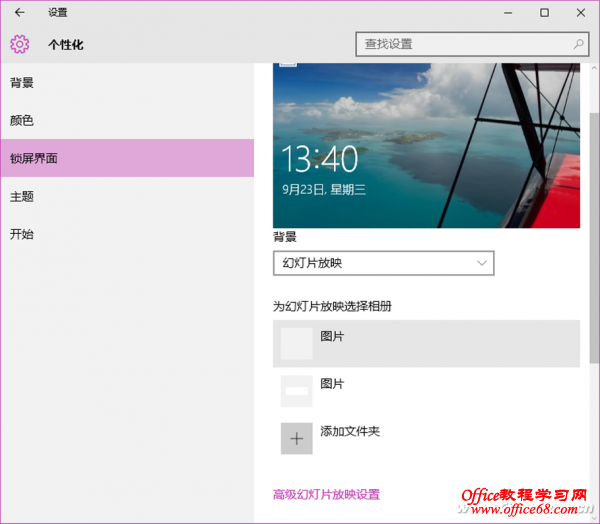Maximize the 设置 window
The width and height of the screenshot is (600, 524).
(x=544, y=13)
